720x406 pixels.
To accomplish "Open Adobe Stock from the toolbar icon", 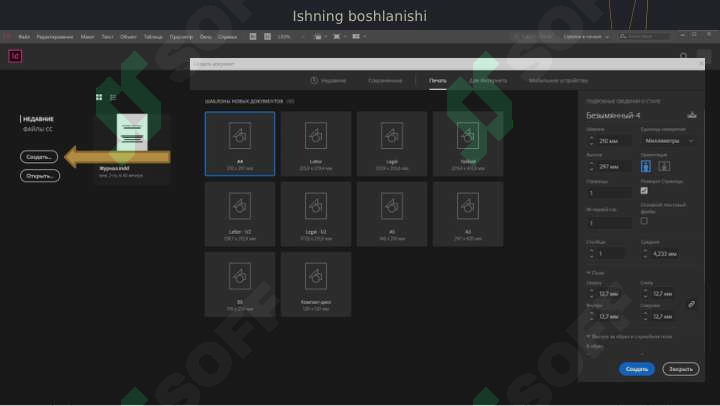I will point(267,36).
